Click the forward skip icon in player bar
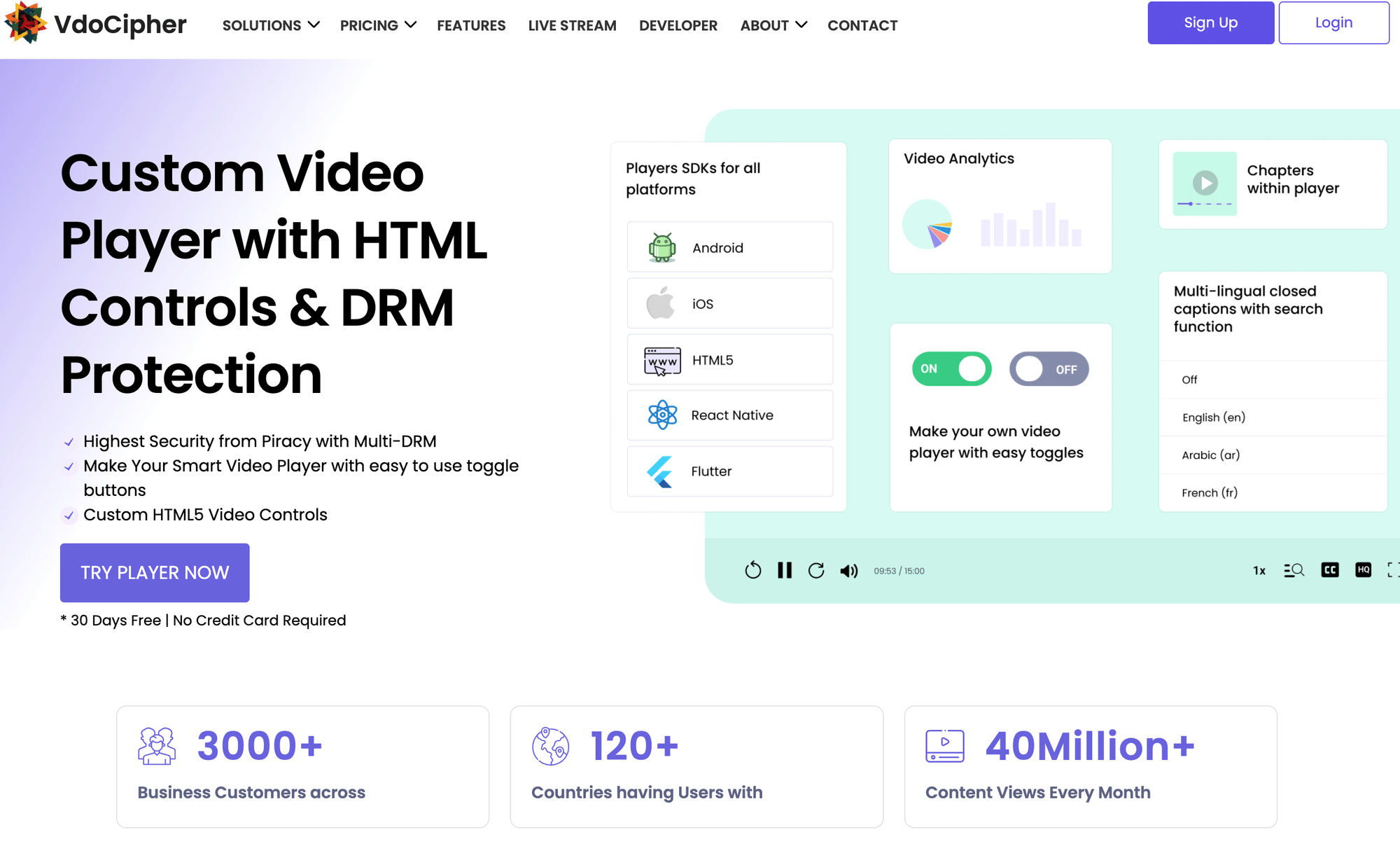1400x844 pixels. point(816,570)
